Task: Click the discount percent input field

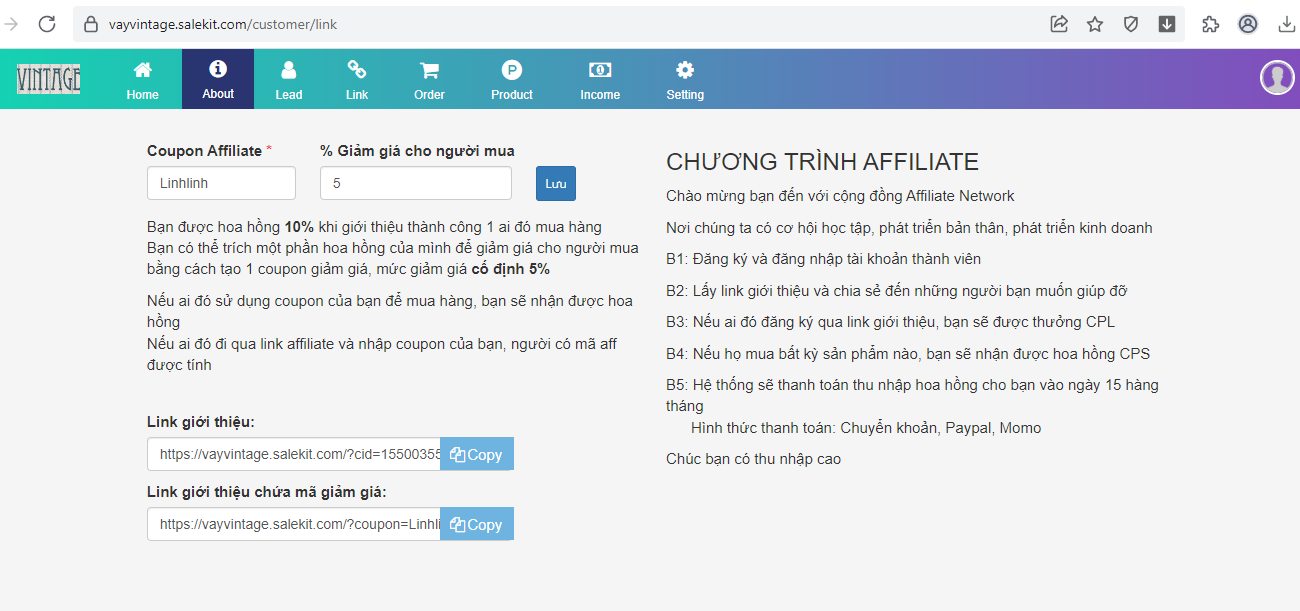Action: pyautogui.click(x=415, y=183)
